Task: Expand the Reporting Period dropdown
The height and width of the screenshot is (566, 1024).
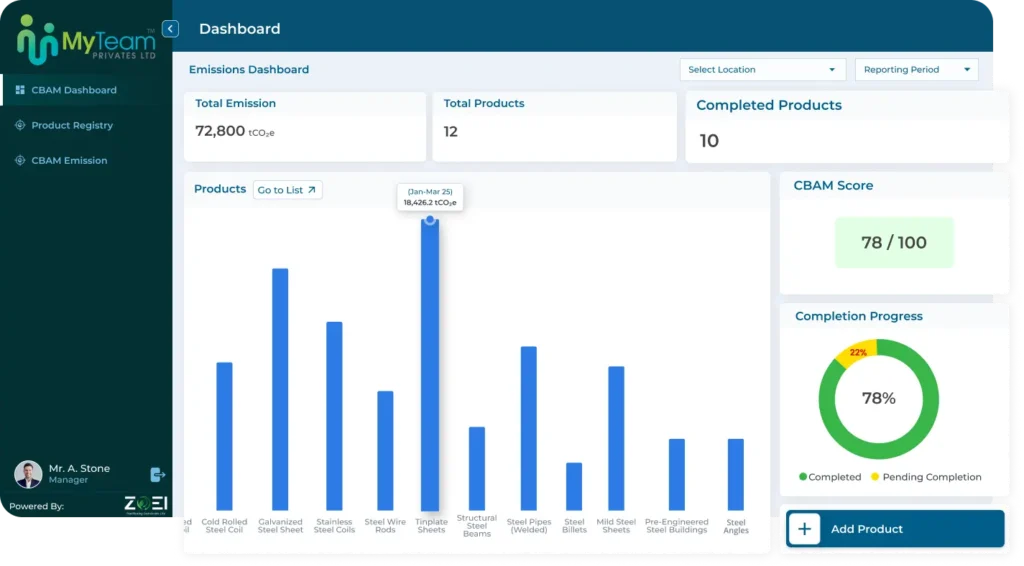Action: click(916, 70)
